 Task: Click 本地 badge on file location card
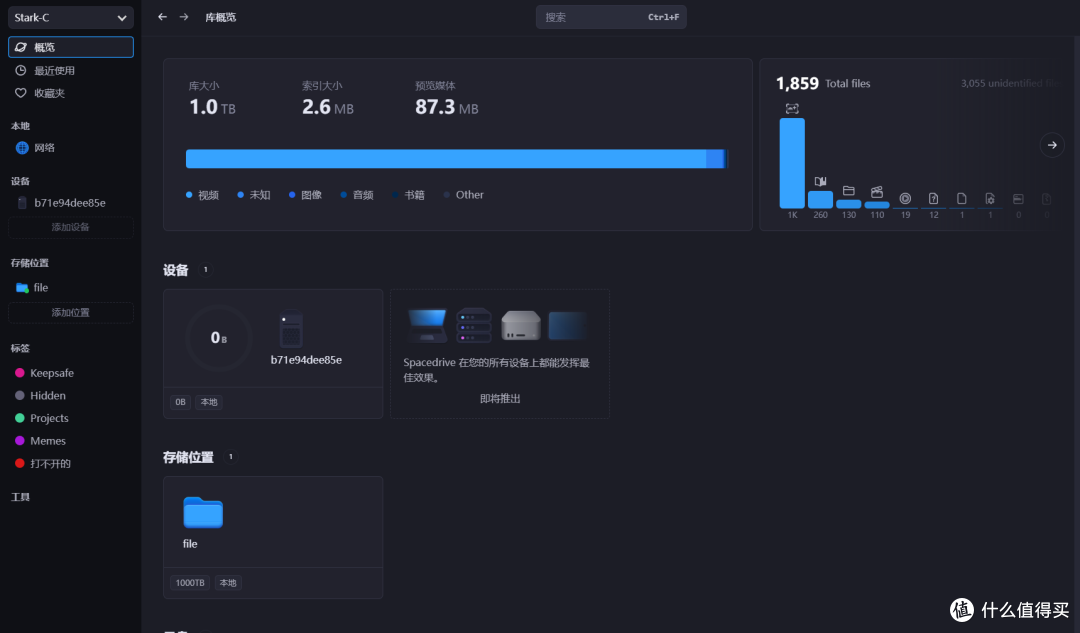228,583
